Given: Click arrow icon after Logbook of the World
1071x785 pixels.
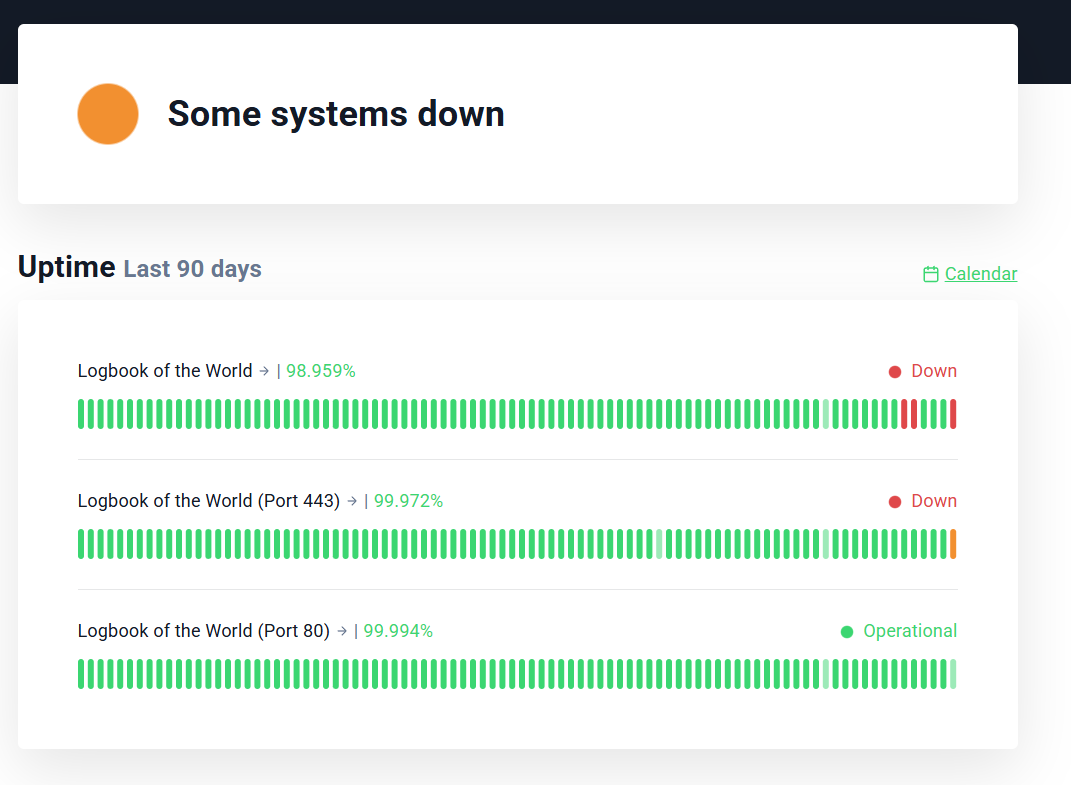Looking at the screenshot, I should [x=264, y=371].
